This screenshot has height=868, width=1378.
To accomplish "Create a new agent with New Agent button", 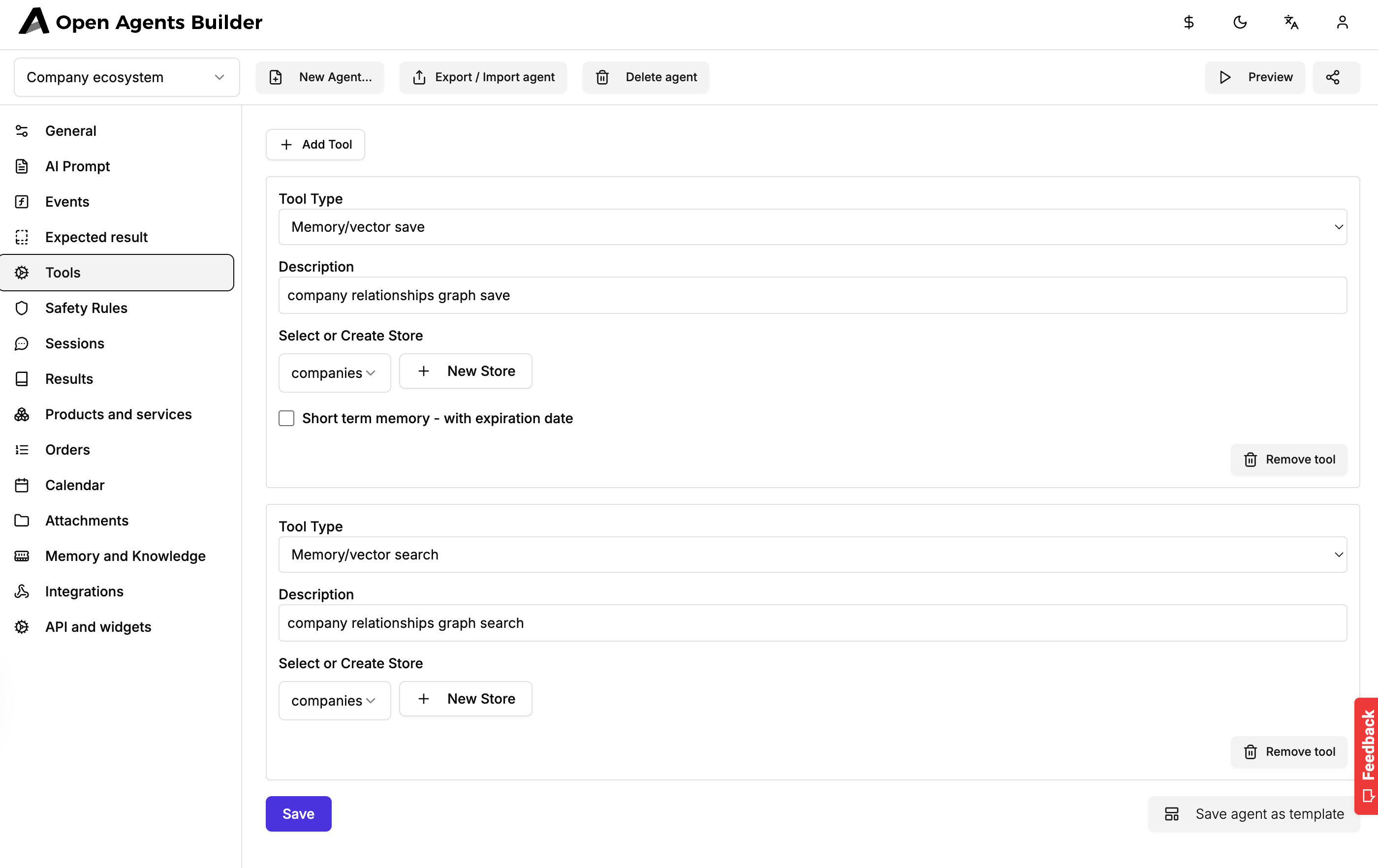I will coord(320,77).
